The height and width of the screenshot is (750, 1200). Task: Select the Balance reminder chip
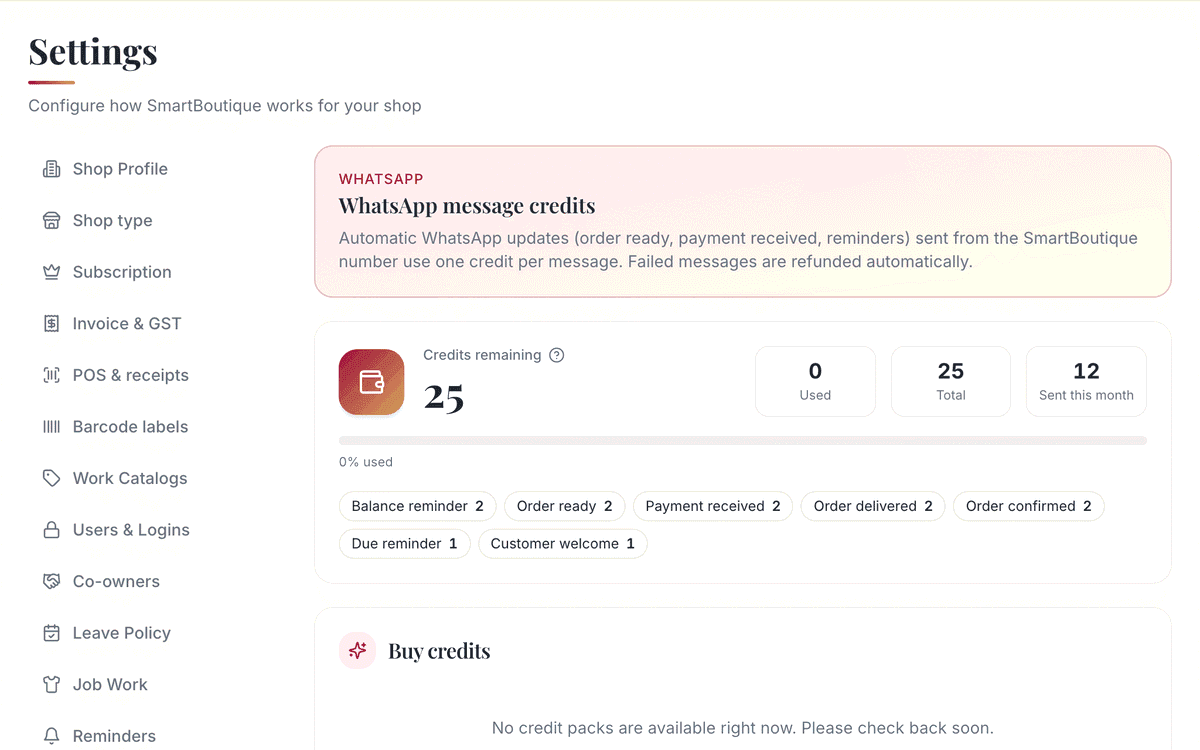[x=418, y=506]
